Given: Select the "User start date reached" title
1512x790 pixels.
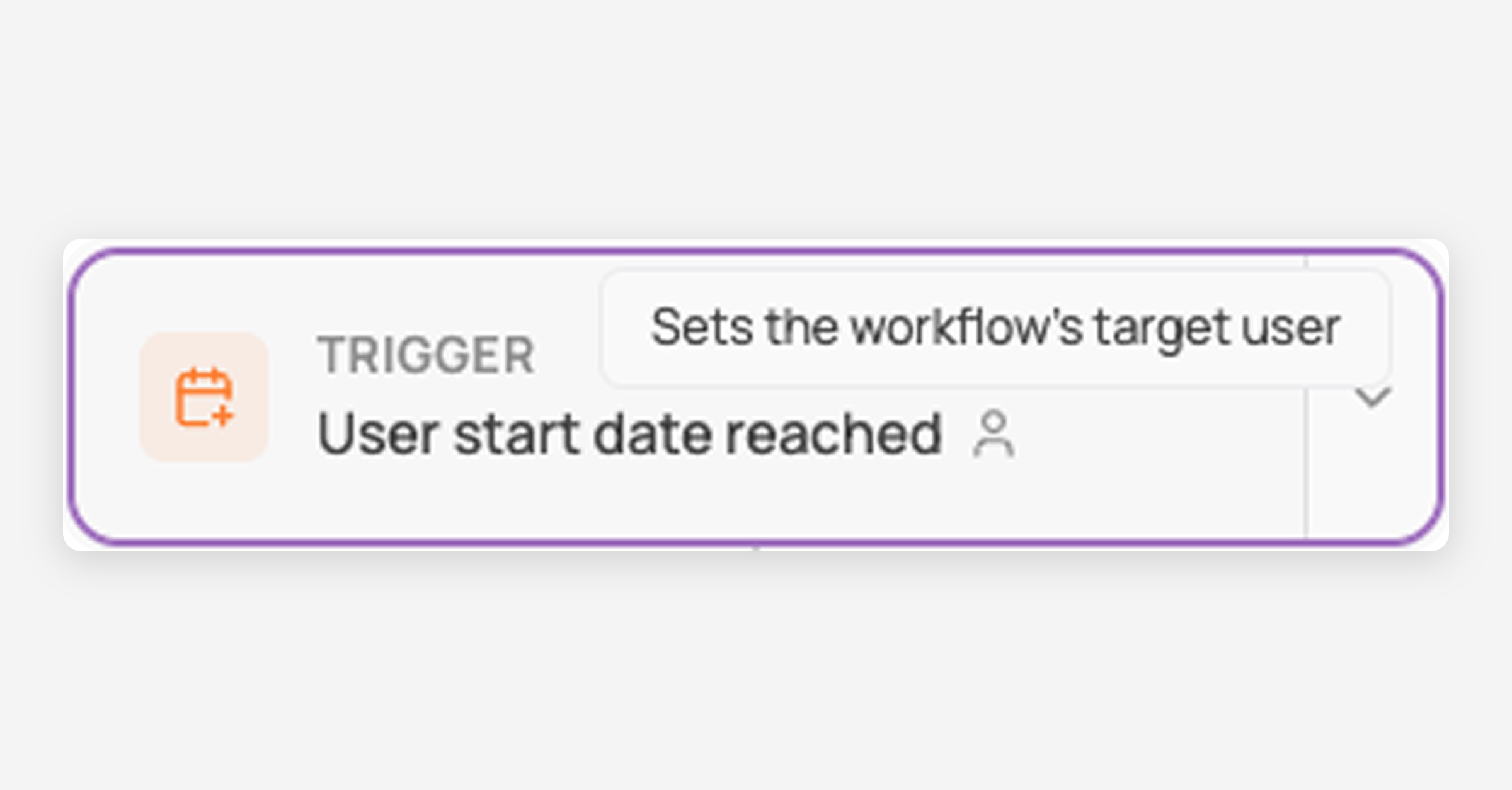Looking at the screenshot, I should click(x=629, y=434).
